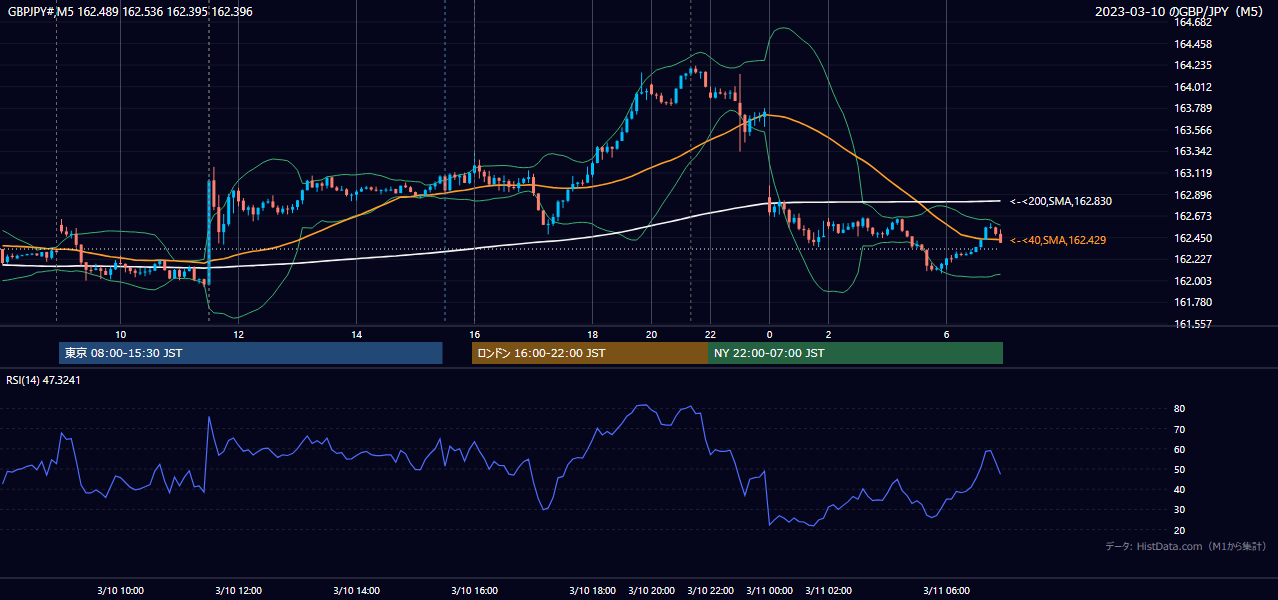Click hour label 16 under the price chart
Screen dimensions: 1278x600
click(x=475, y=334)
